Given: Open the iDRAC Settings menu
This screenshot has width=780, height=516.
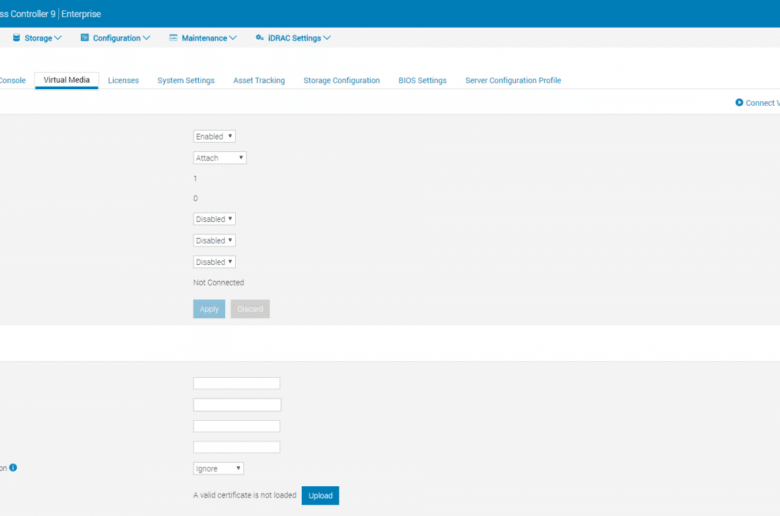Looking at the screenshot, I should (x=293, y=38).
